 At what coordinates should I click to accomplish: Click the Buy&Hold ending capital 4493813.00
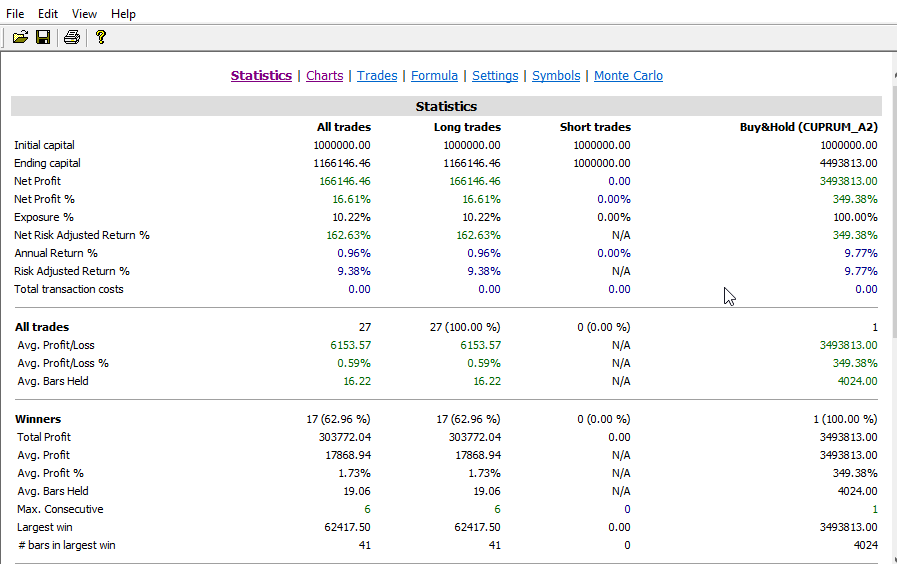(848, 163)
